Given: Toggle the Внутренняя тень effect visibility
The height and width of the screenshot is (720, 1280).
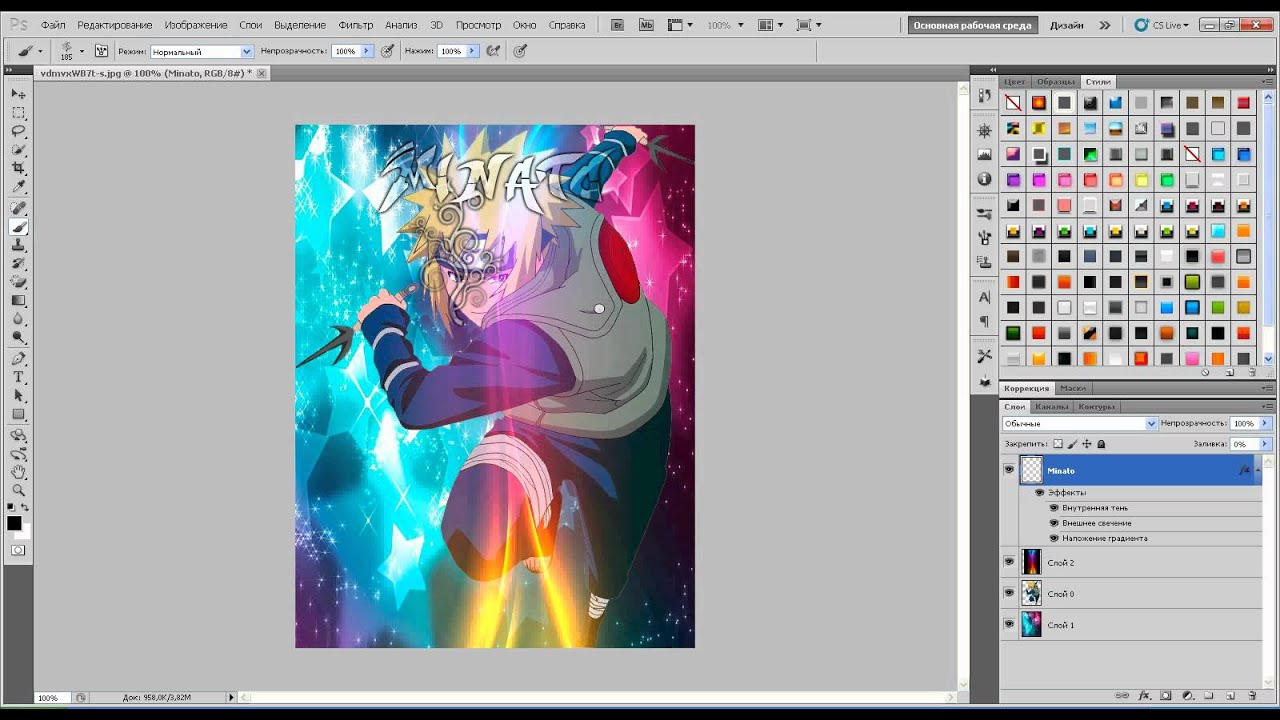Looking at the screenshot, I should pos(1054,508).
